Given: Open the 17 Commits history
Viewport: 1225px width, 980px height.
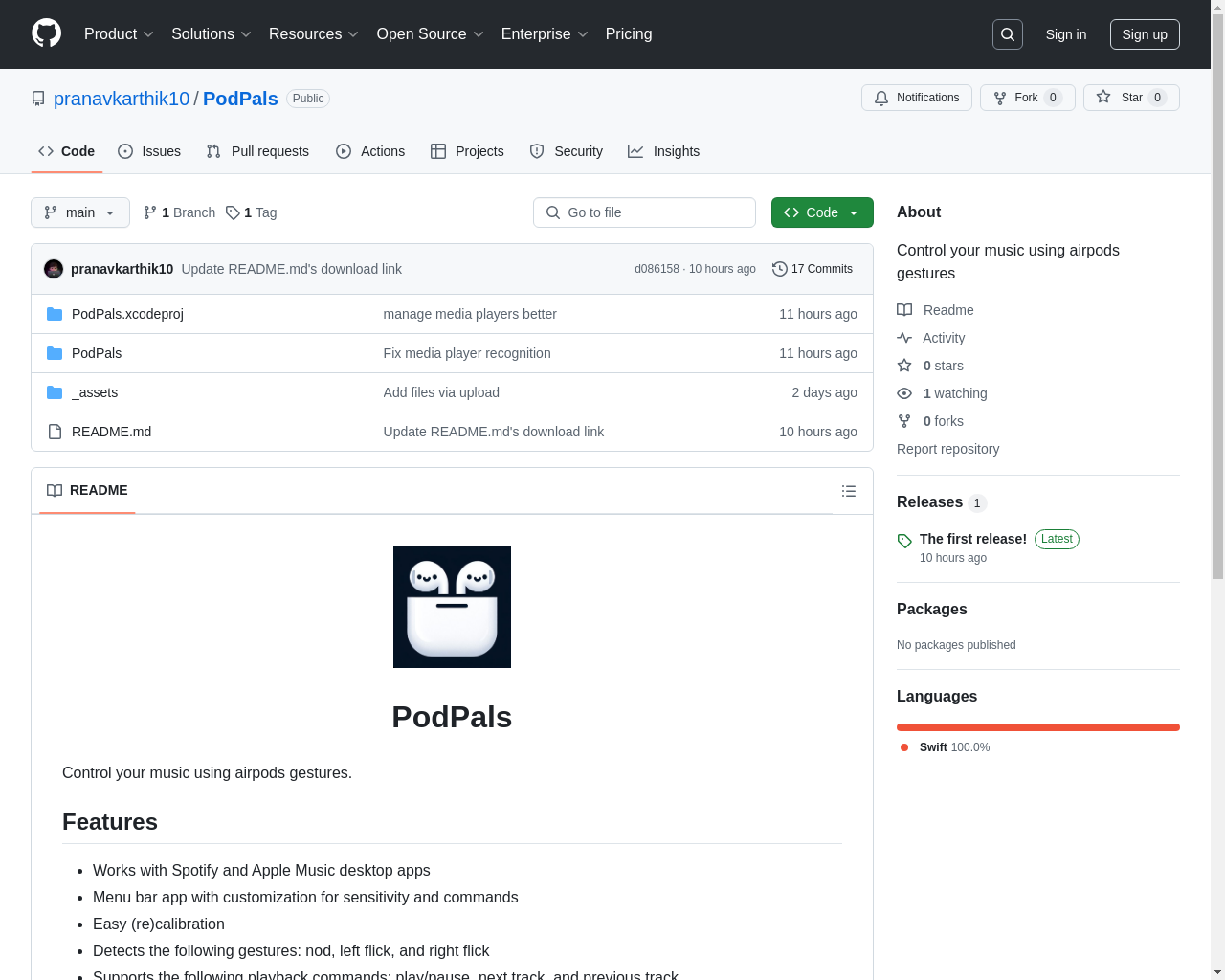Looking at the screenshot, I should [x=813, y=269].
